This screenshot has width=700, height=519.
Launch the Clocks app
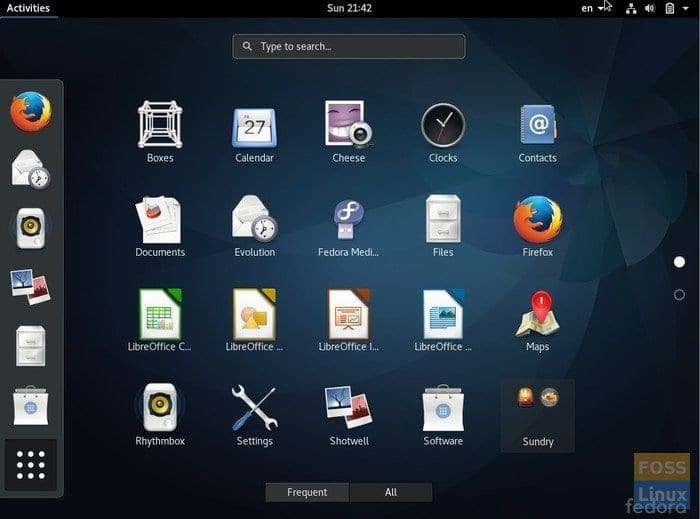point(443,133)
